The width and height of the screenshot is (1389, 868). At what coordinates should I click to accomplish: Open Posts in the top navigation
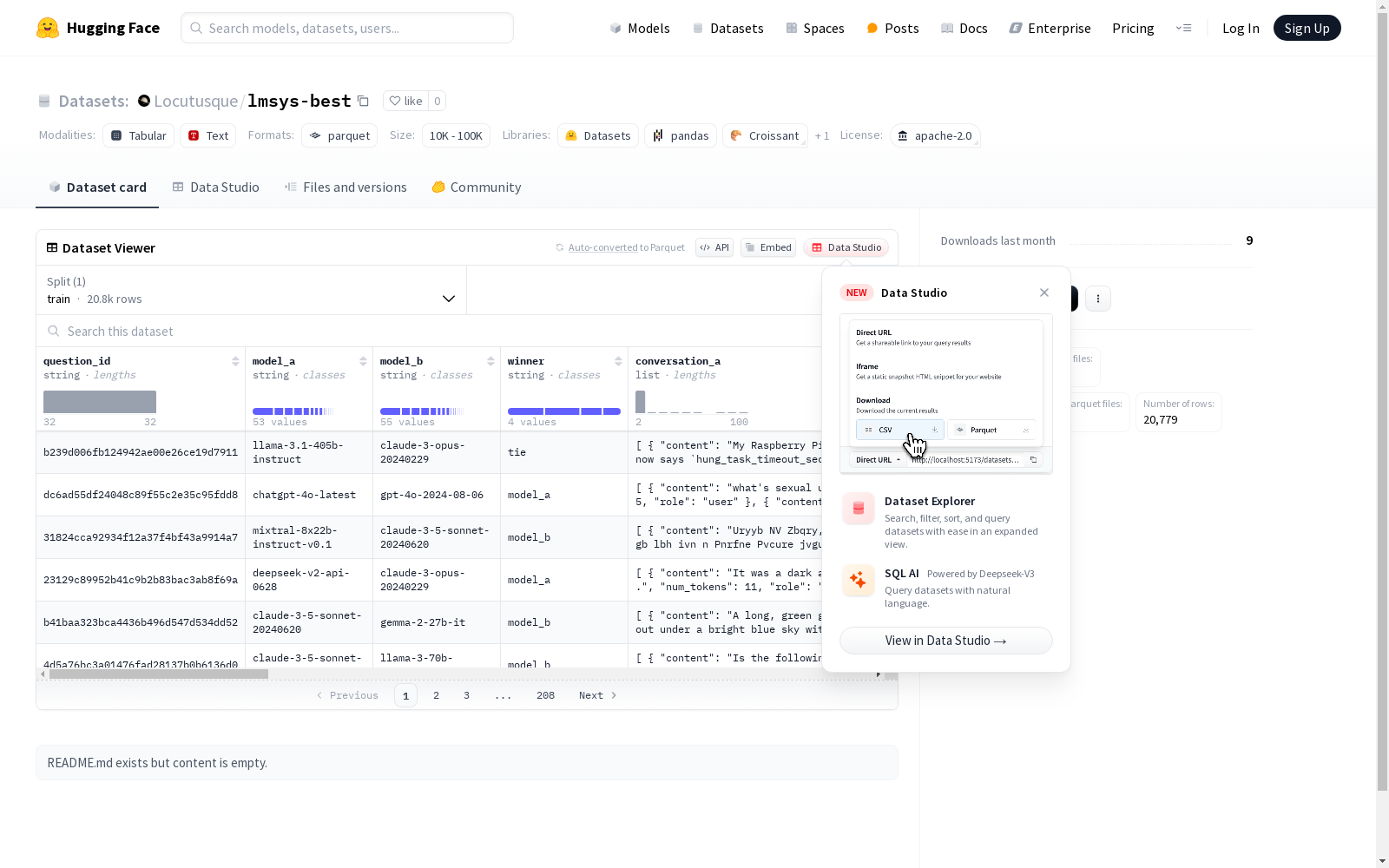click(892, 28)
